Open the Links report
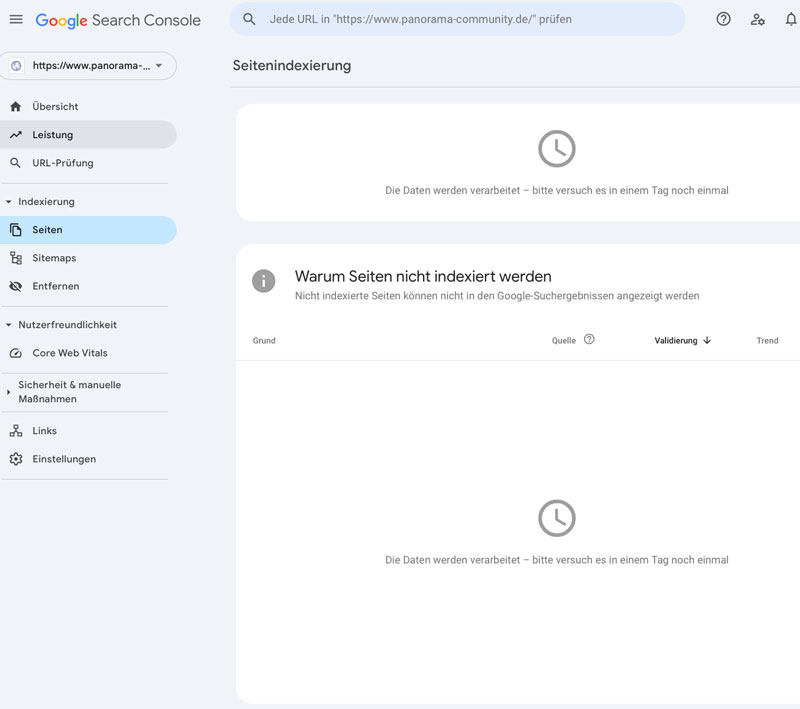 click(x=44, y=431)
